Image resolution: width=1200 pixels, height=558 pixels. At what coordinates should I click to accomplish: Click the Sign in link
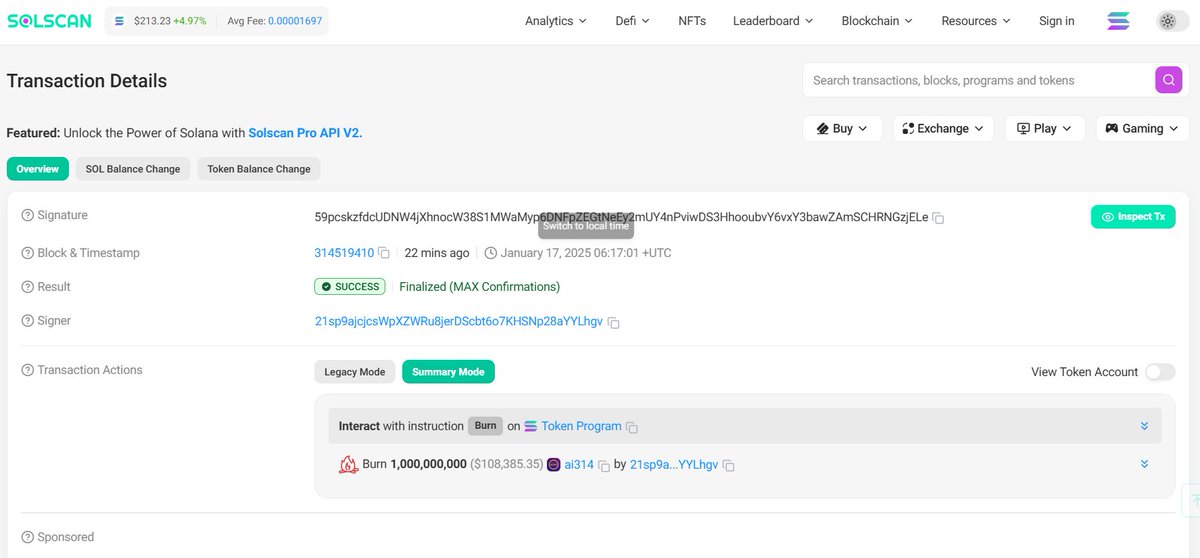click(1057, 21)
